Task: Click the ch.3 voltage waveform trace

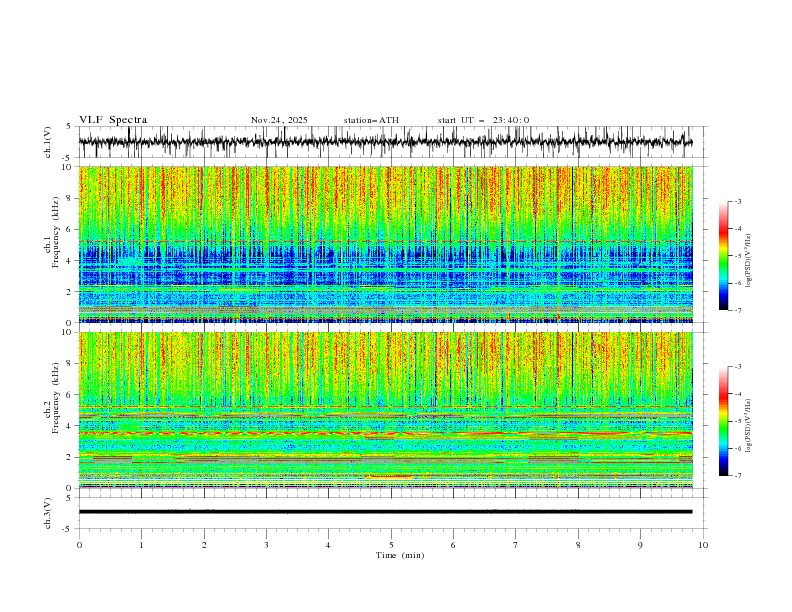Action: [385, 512]
